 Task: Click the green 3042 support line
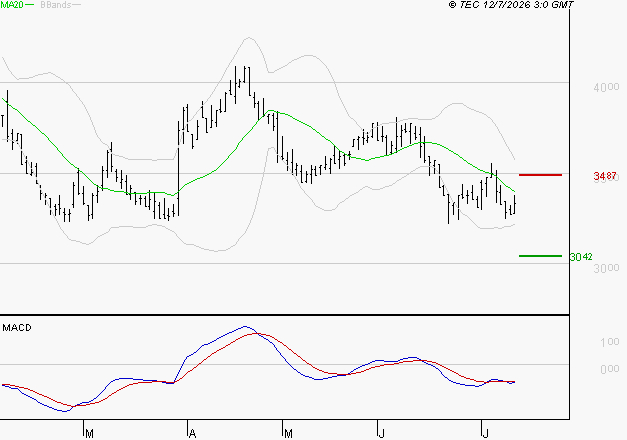(540, 256)
